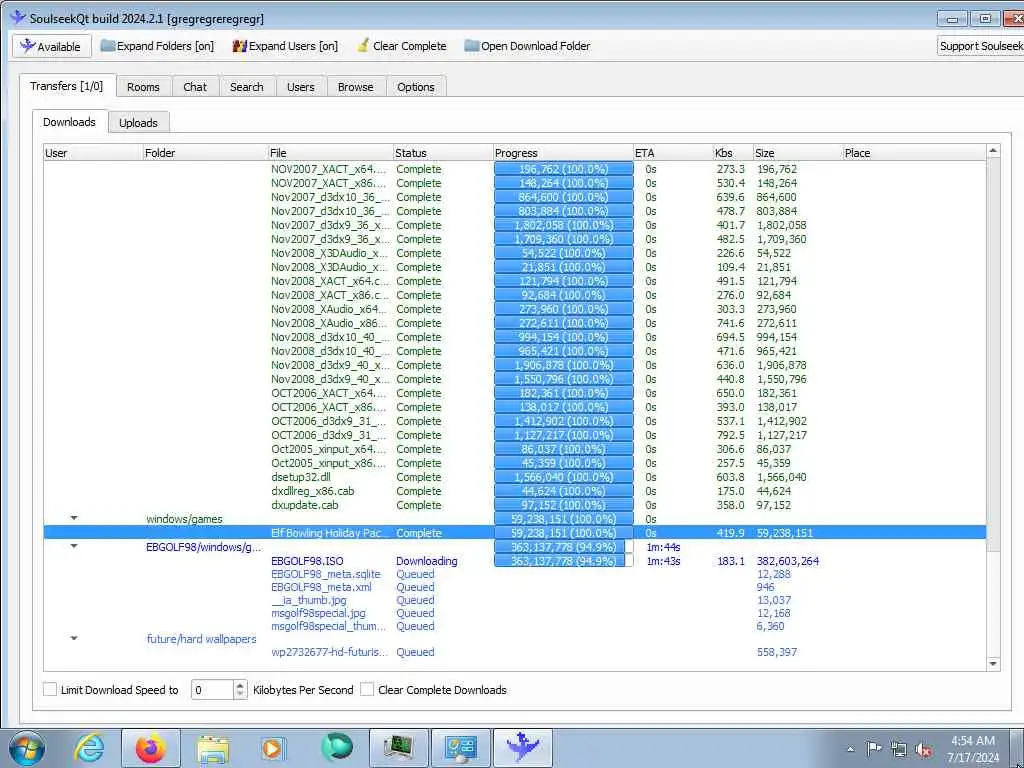Viewport: 1024px width, 768px height.
Task: Select the dxupdate.cab file row
Action: [515, 505]
